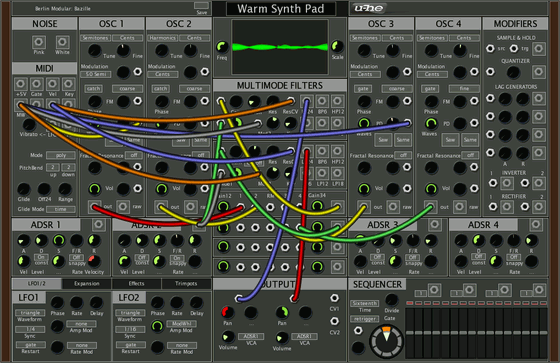This screenshot has width=560, height=363.
Task: Click Sequencer retrigger button
Action: tap(365, 319)
